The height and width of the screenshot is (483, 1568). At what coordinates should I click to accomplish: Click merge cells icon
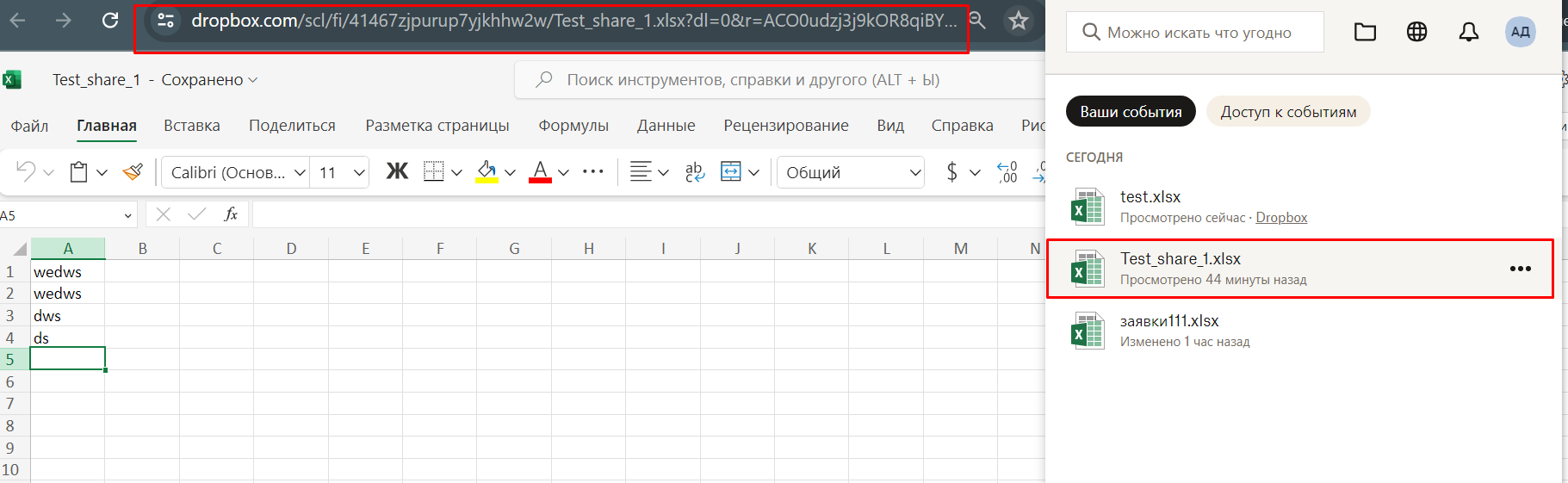tap(731, 171)
